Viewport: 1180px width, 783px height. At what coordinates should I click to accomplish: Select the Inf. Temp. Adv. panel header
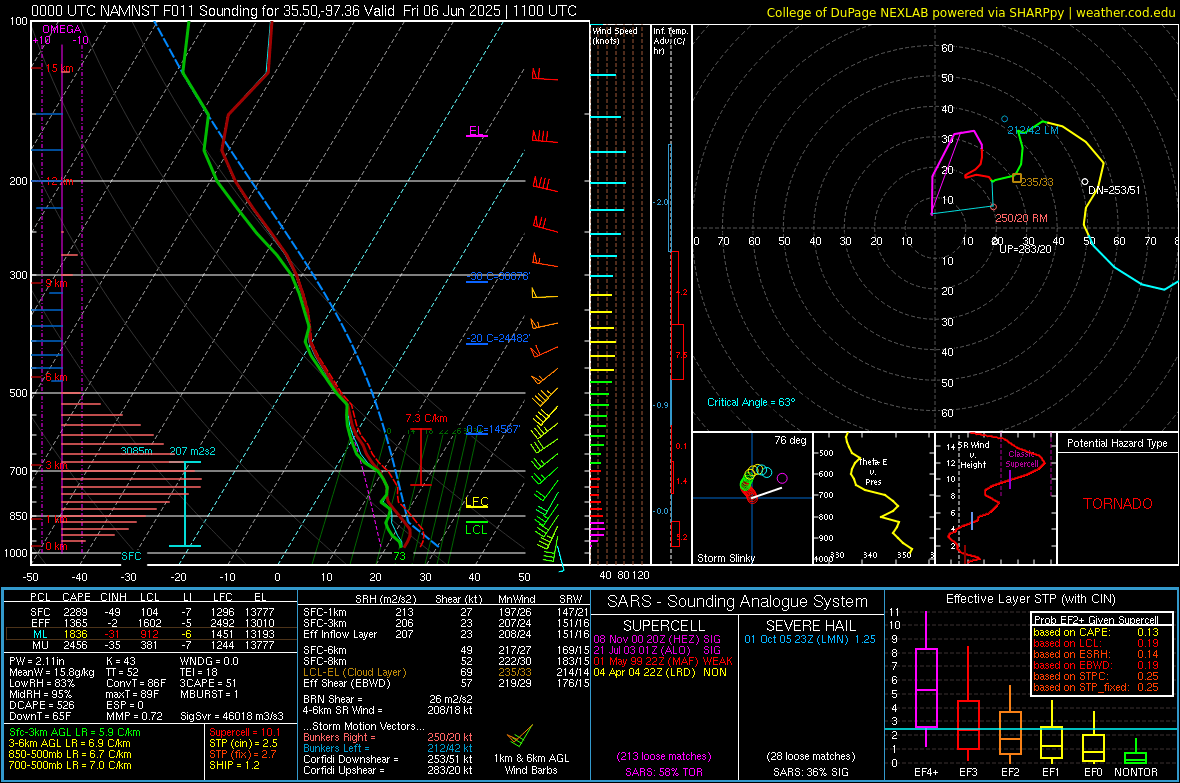669,41
